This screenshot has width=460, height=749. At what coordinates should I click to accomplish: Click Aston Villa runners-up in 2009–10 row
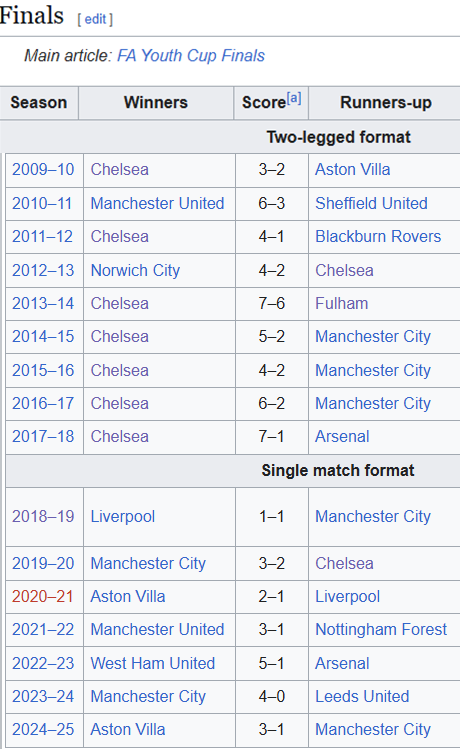(353, 170)
